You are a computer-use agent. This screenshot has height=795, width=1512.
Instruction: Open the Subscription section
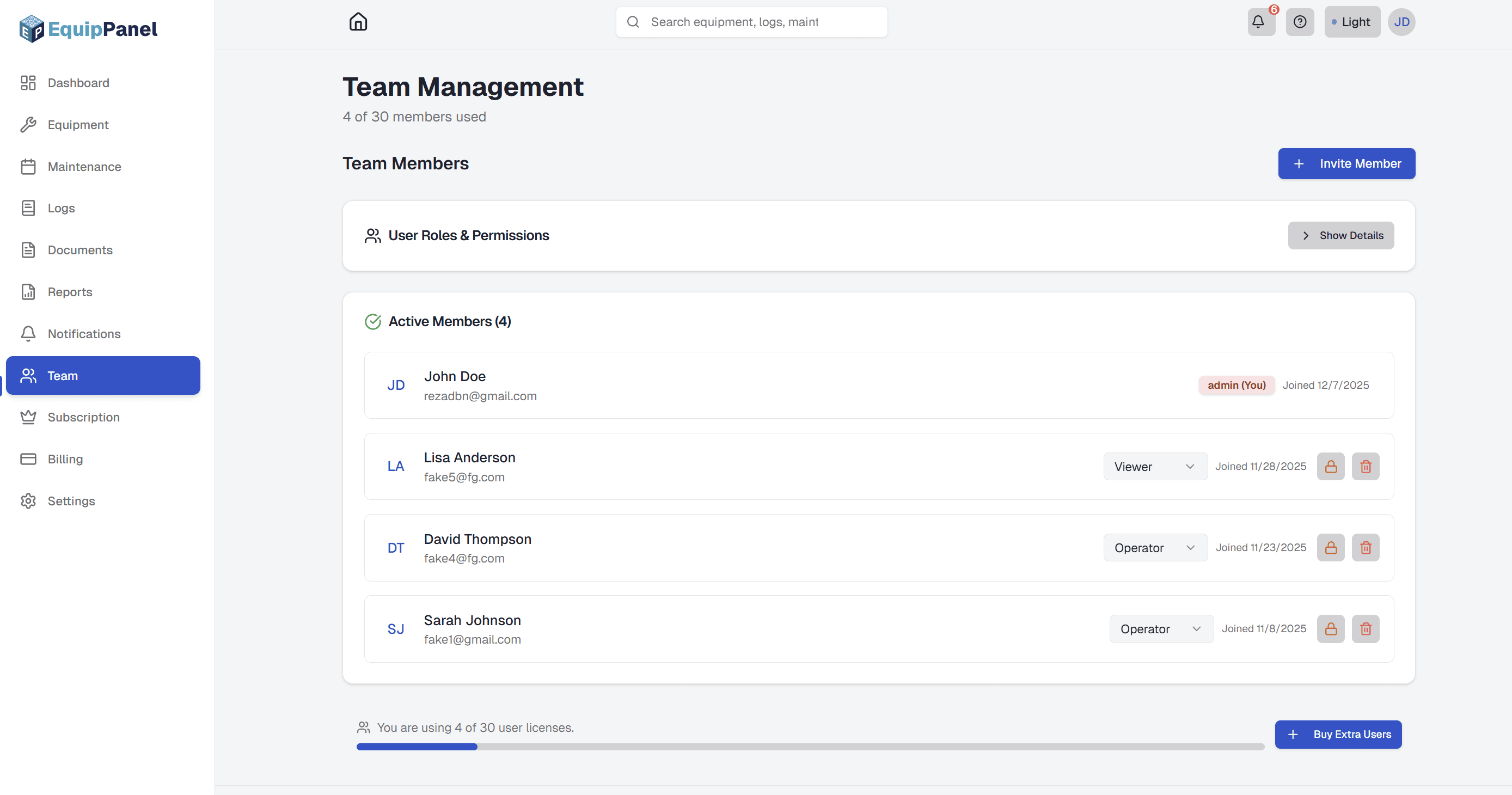pos(84,417)
